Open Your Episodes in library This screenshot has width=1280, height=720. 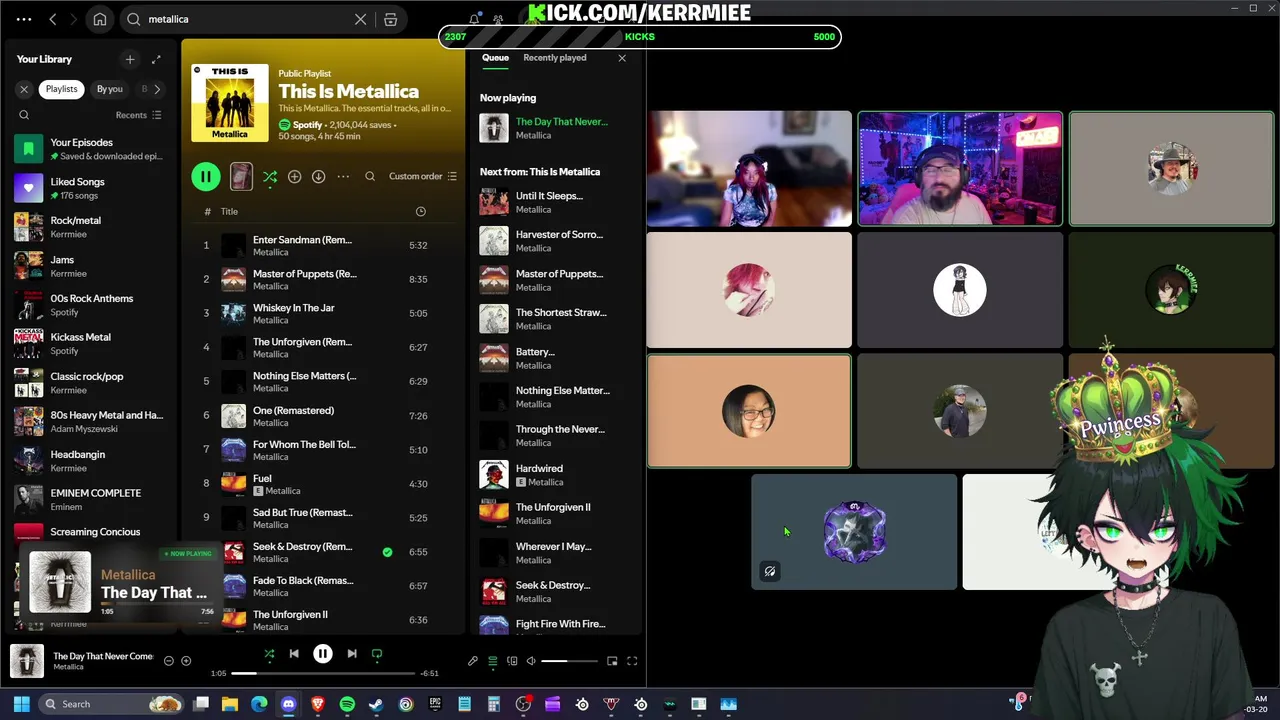point(92,149)
